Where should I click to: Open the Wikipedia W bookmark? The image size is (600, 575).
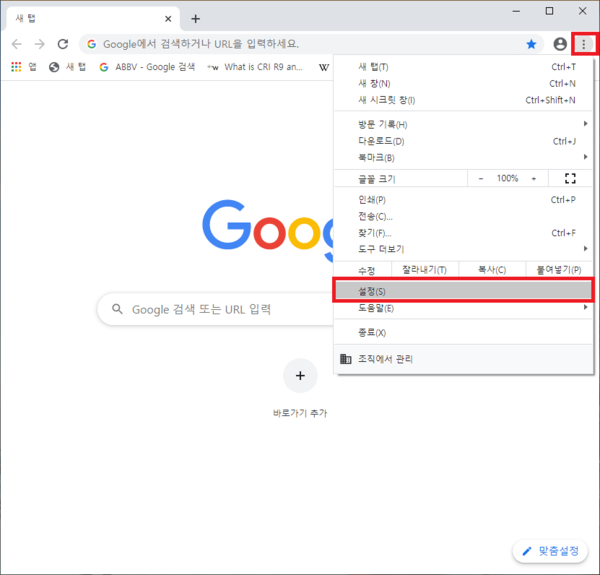[x=324, y=67]
